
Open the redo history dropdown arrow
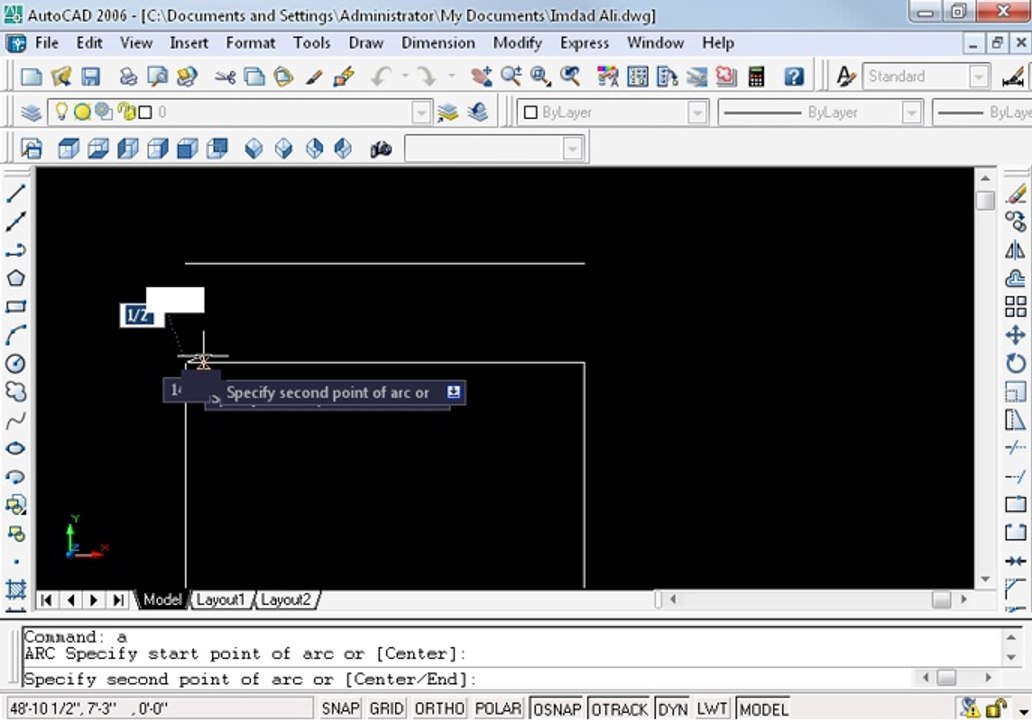pyautogui.click(x=452, y=76)
